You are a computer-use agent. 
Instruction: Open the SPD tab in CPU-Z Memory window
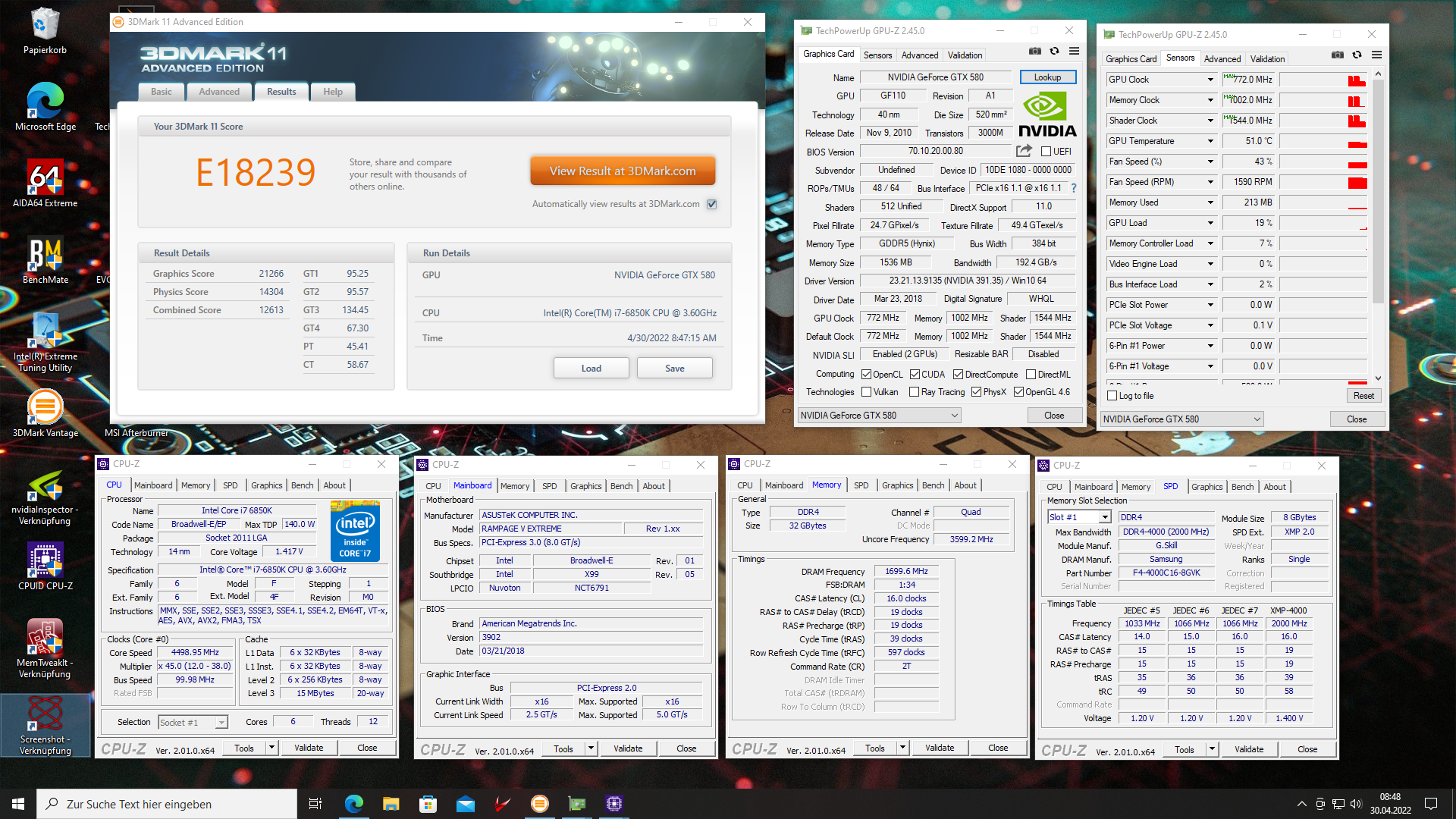861,485
